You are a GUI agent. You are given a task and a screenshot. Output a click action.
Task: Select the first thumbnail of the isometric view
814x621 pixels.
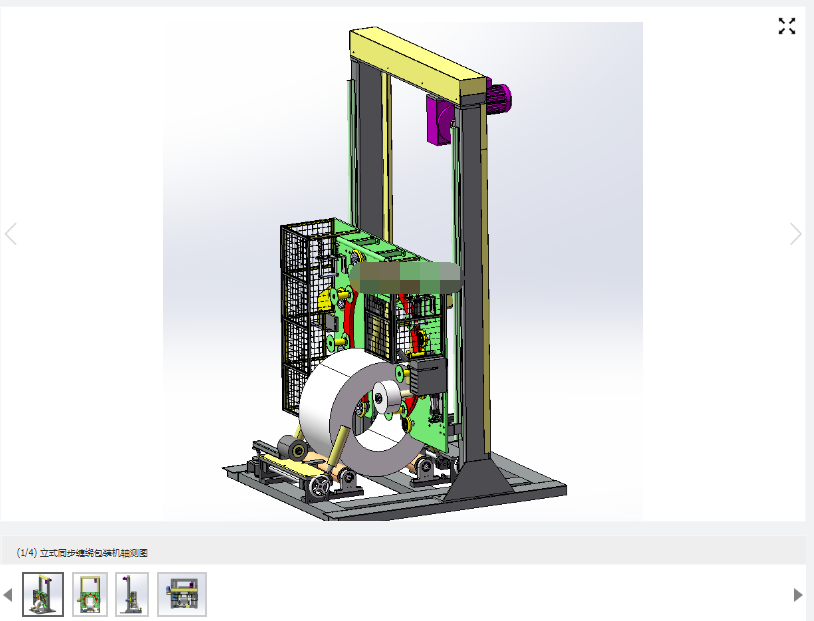pos(43,595)
